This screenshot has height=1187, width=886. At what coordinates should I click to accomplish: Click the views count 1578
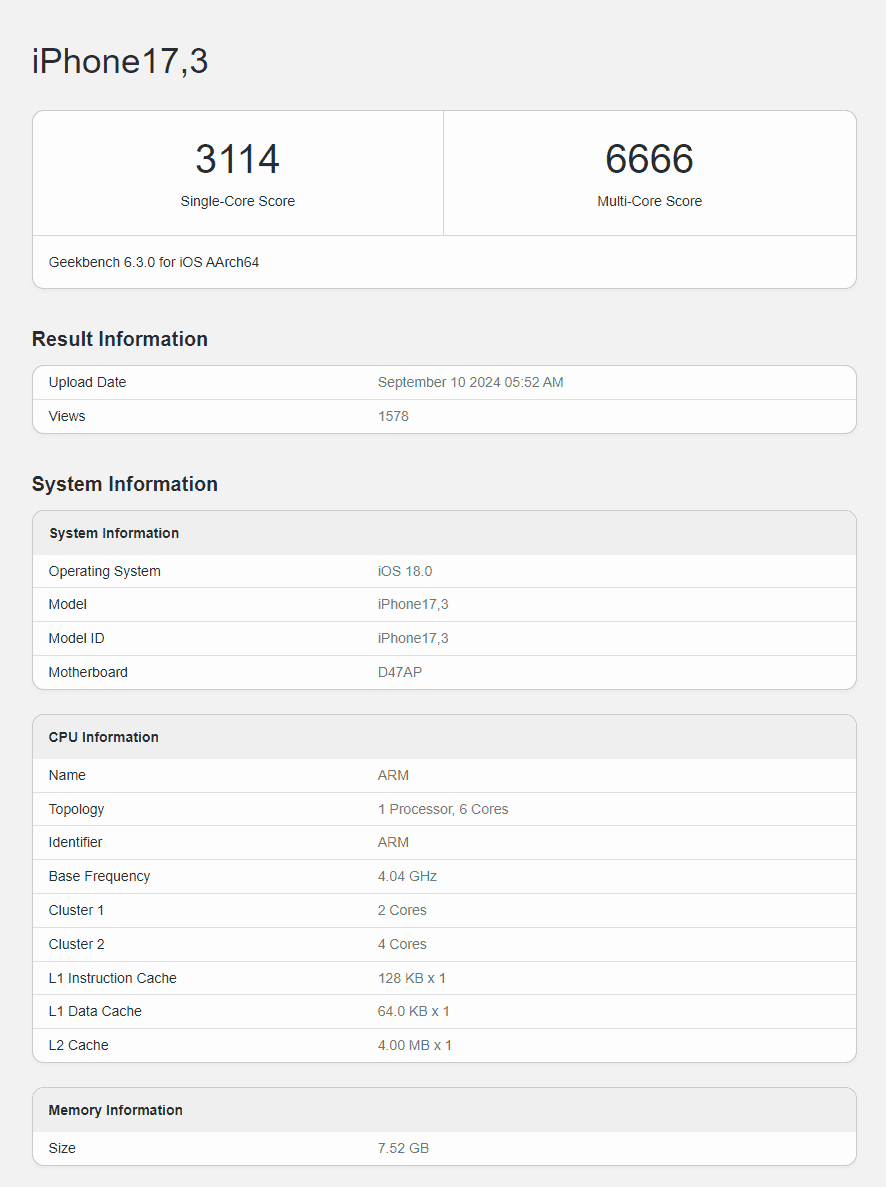click(x=393, y=416)
